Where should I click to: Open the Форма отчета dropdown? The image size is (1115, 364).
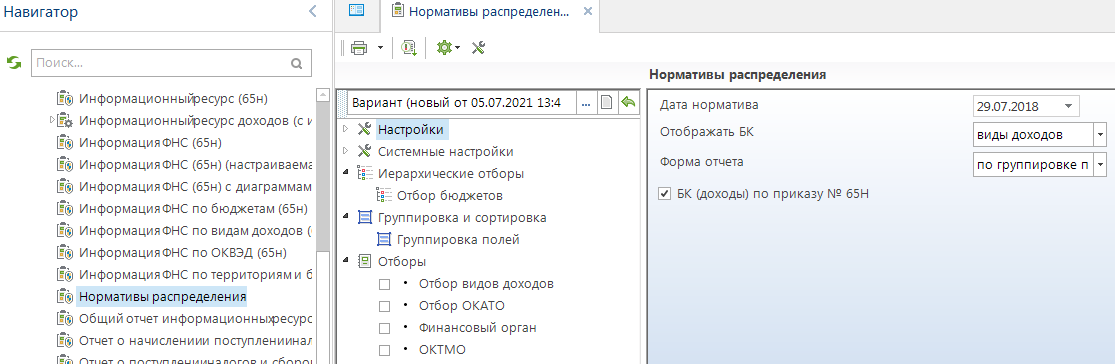1101,165
